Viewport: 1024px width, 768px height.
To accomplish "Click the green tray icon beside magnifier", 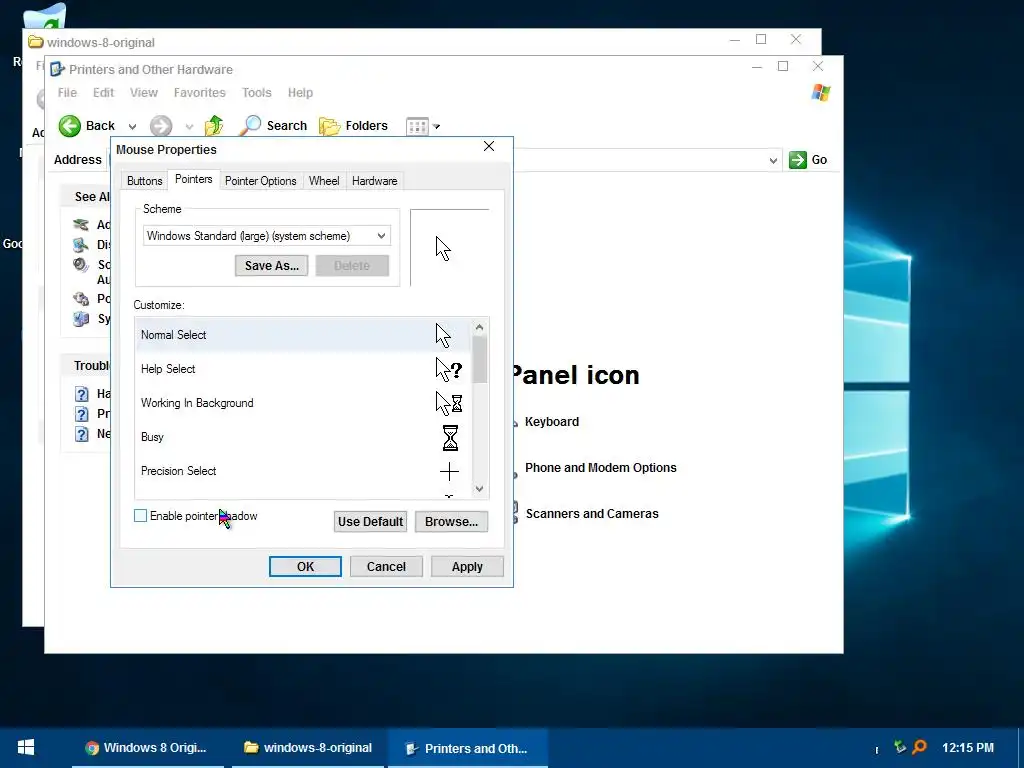I will tap(900, 746).
